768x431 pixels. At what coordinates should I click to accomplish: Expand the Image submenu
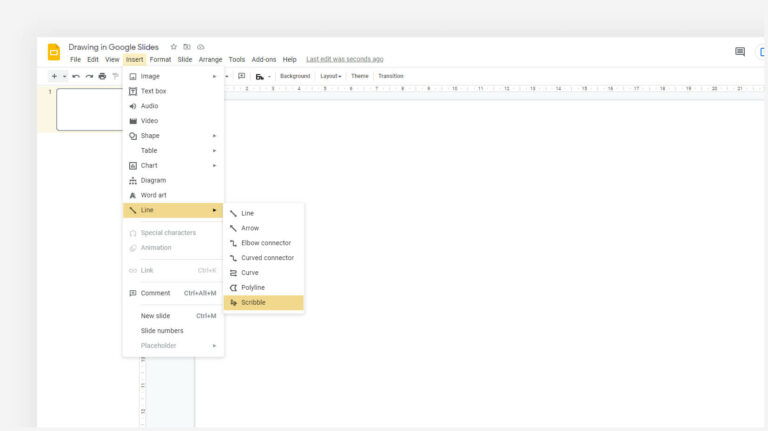click(173, 76)
